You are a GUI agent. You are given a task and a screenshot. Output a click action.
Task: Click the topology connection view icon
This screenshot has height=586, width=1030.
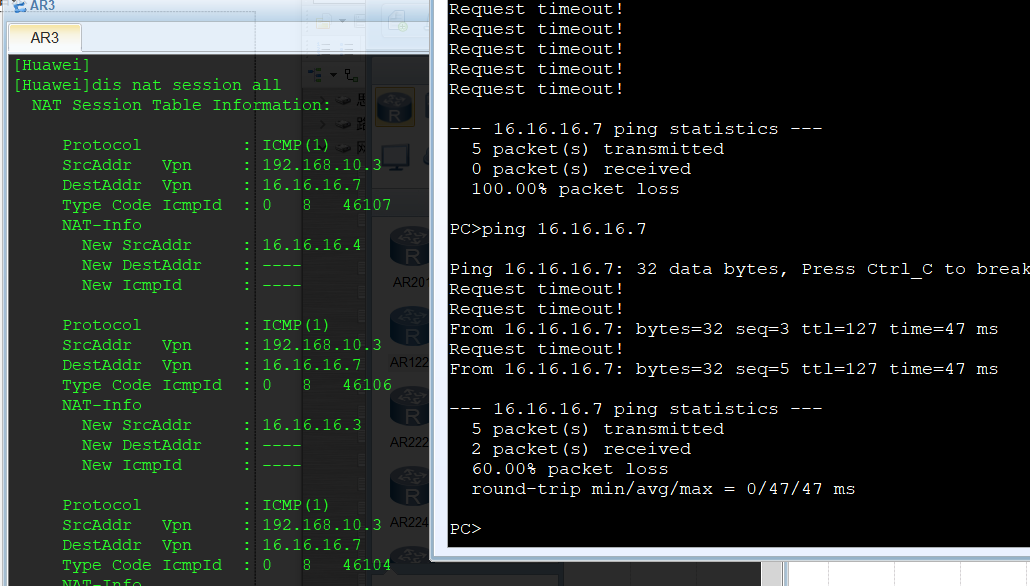pyautogui.click(x=349, y=75)
